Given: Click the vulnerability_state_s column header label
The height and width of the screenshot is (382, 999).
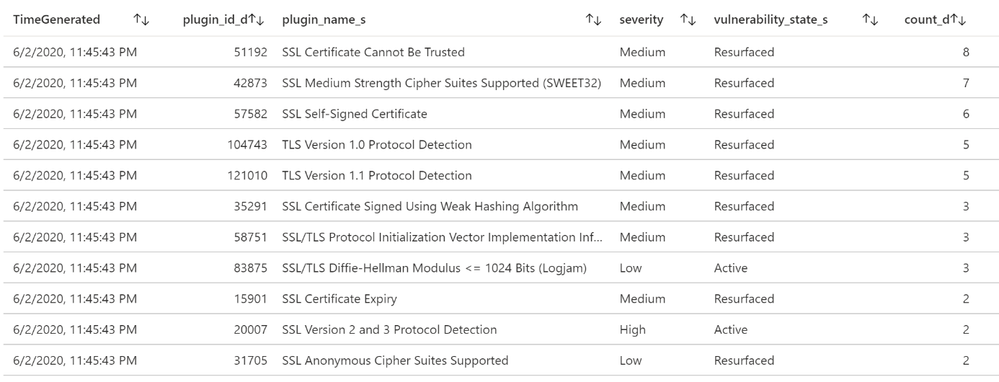Looking at the screenshot, I should point(771,20).
